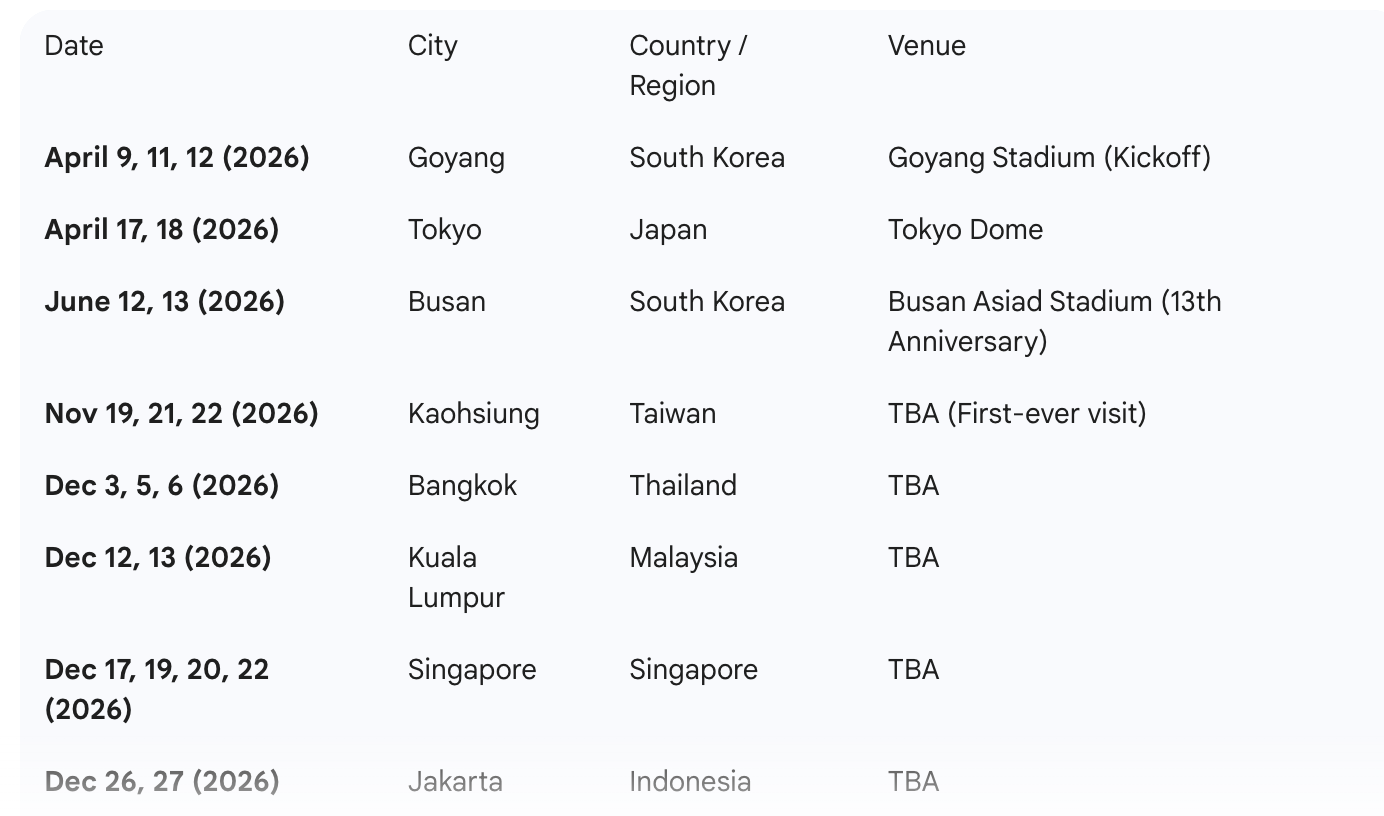Select the Tokyo Dome venue cell

tap(965, 230)
